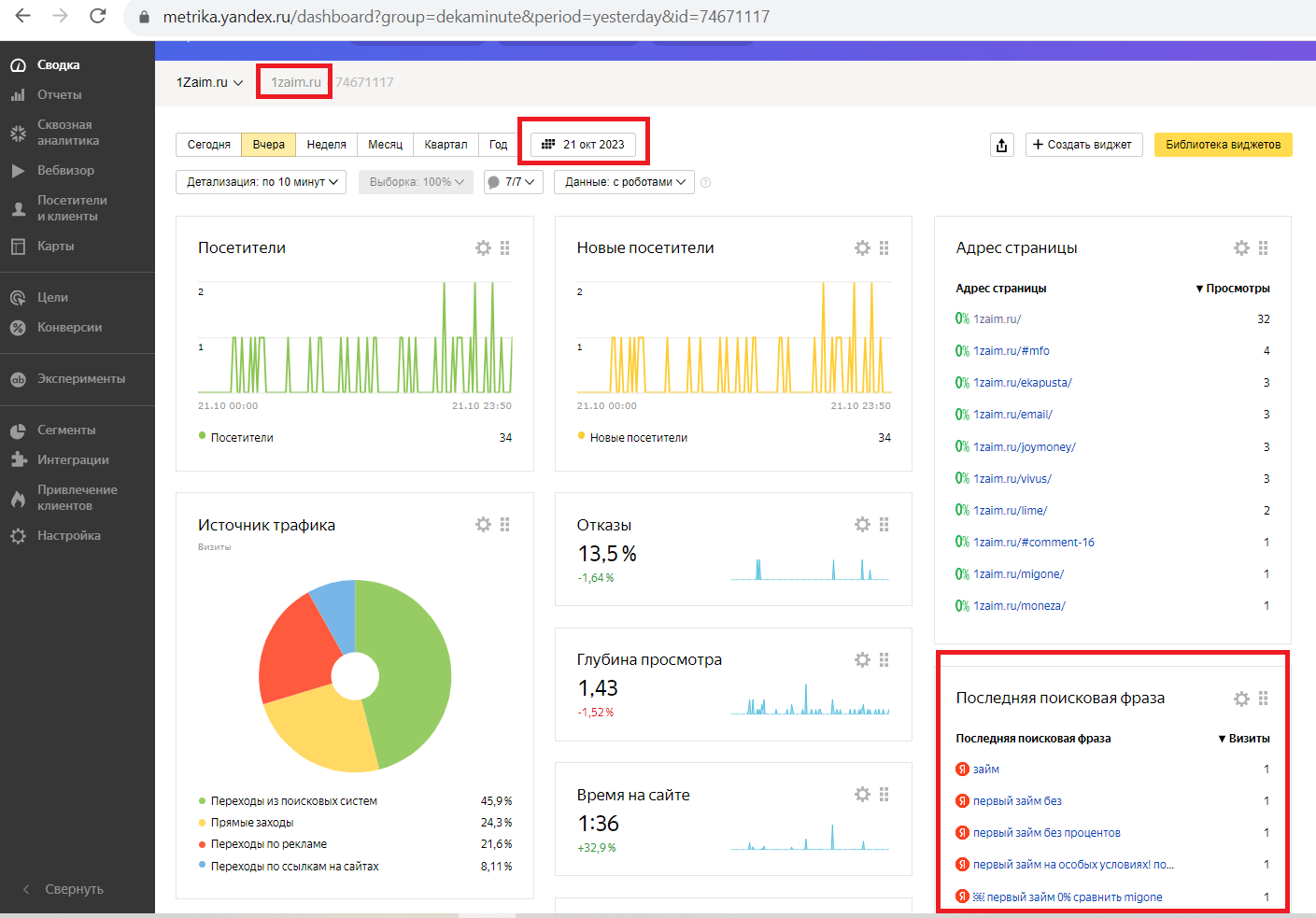Expand the Детализация: по 10 минут dropdown
The image size is (1316, 918).
click(x=261, y=182)
